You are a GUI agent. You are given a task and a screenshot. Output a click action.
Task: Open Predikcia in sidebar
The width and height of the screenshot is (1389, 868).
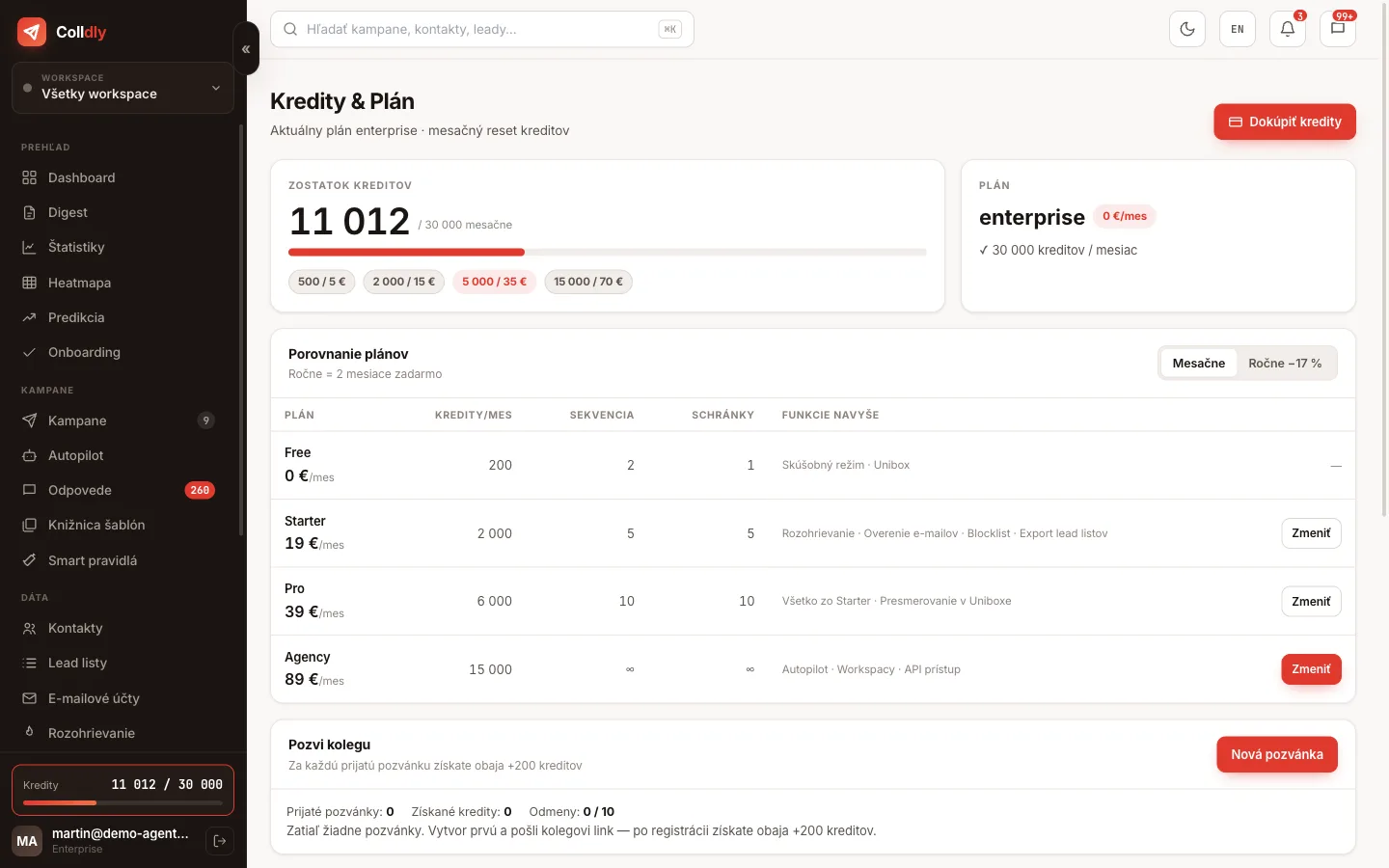pyautogui.click(x=123, y=317)
